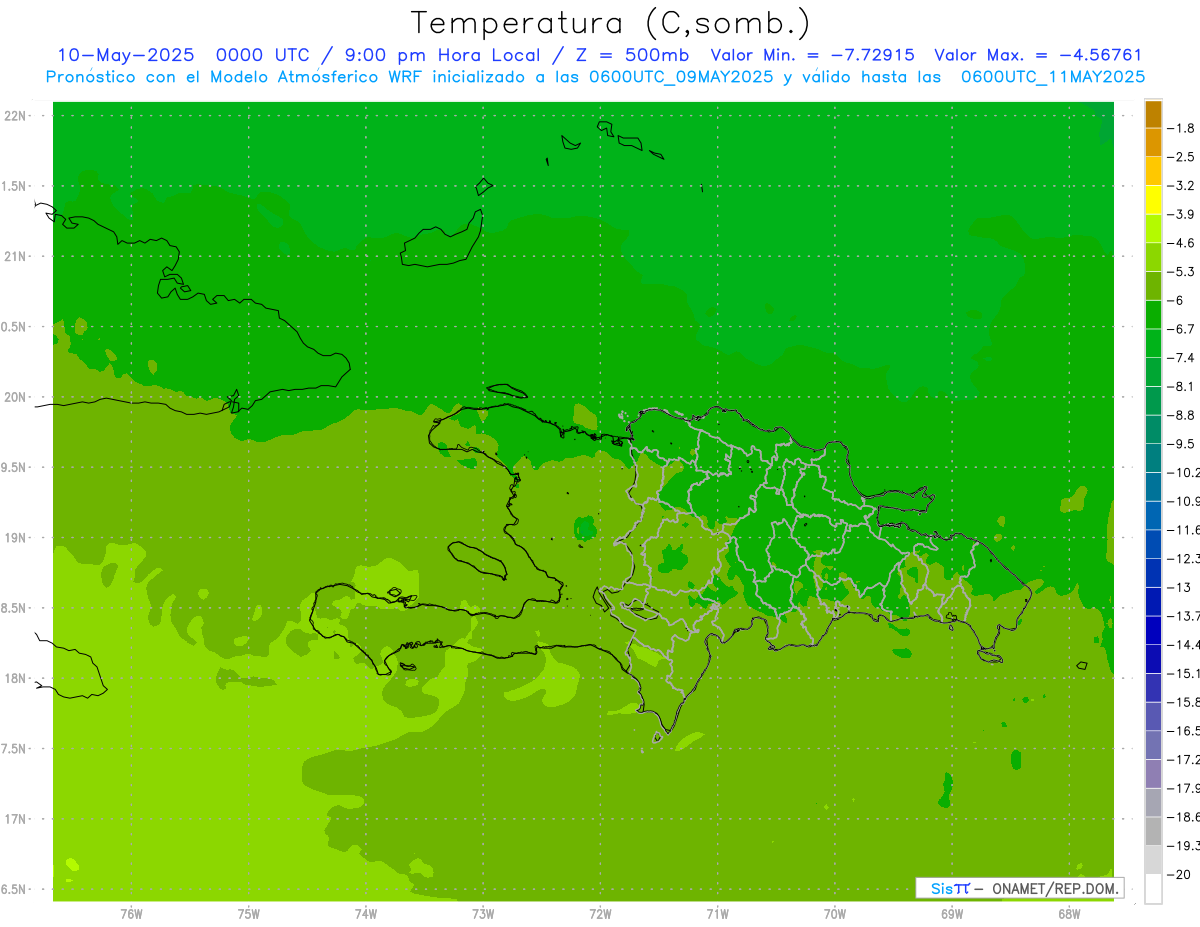Click the title 'Temperatura (C,somb.)'
The height and width of the screenshot is (927, 1200).
[x=611, y=23]
